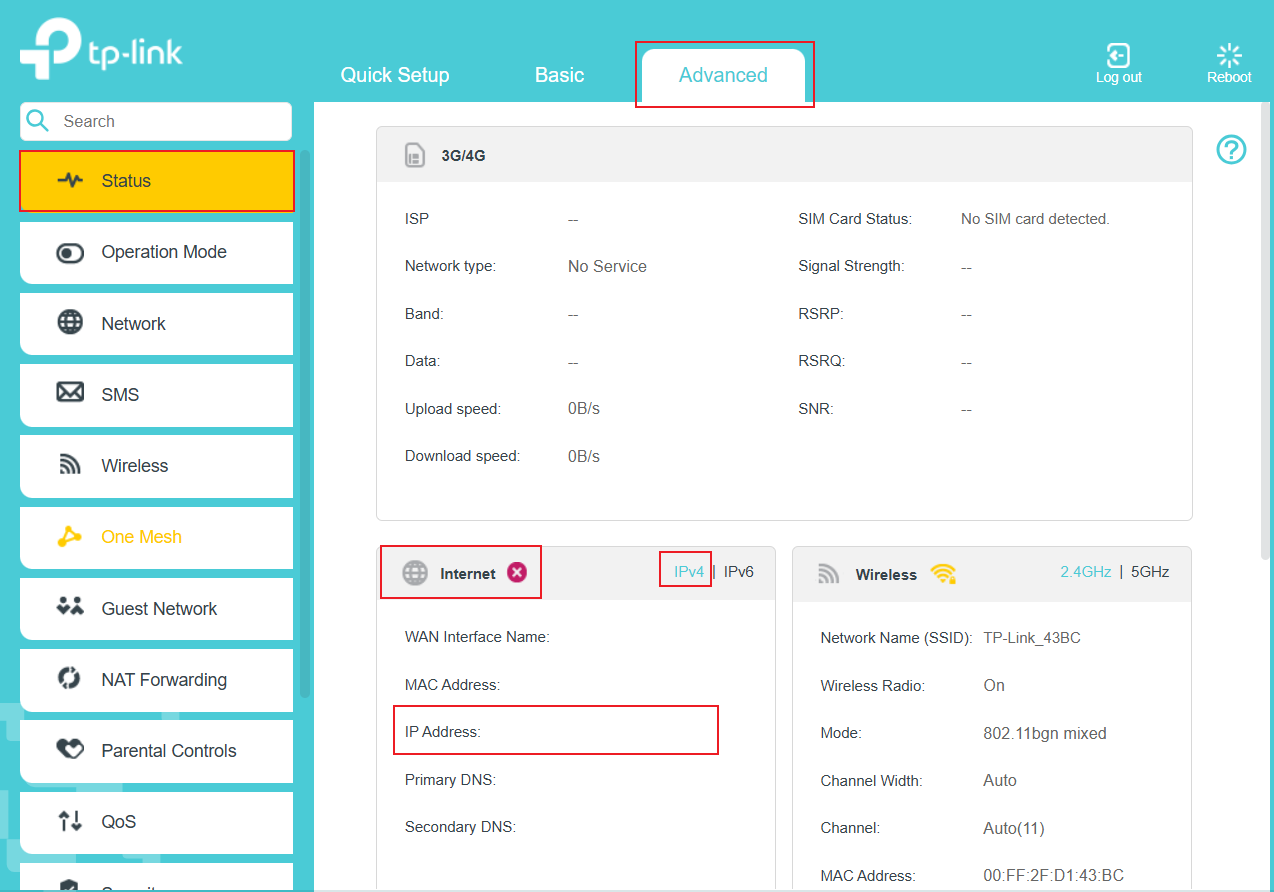The width and height of the screenshot is (1274, 892).
Task: Switch the Internet card to IPv6
Action: (738, 571)
